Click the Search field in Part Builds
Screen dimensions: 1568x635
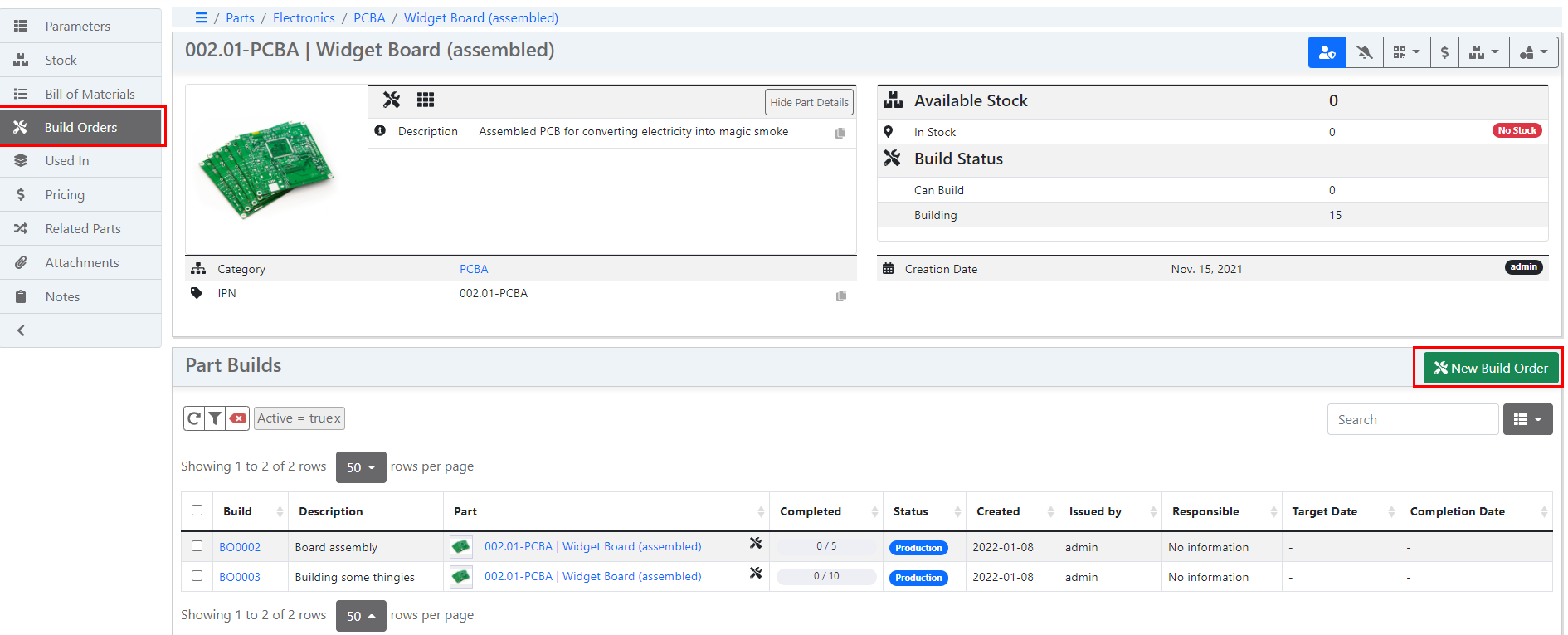click(x=1412, y=420)
